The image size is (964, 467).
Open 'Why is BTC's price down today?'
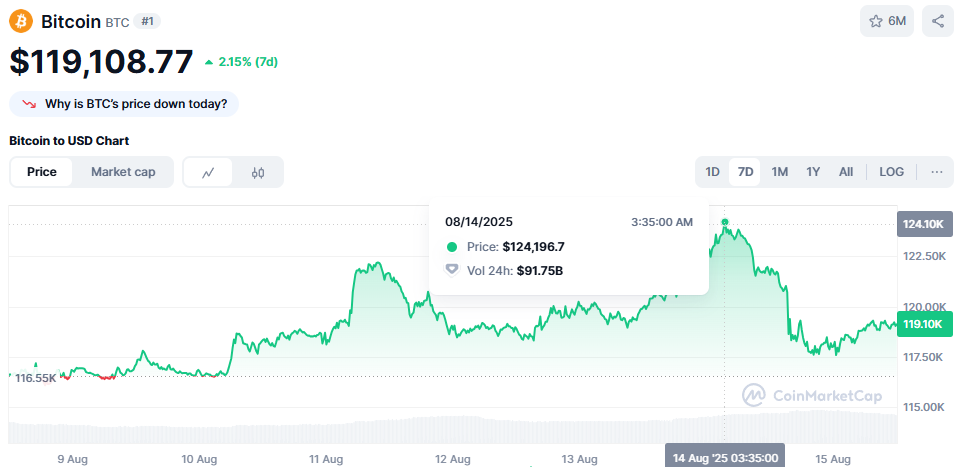(137, 103)
